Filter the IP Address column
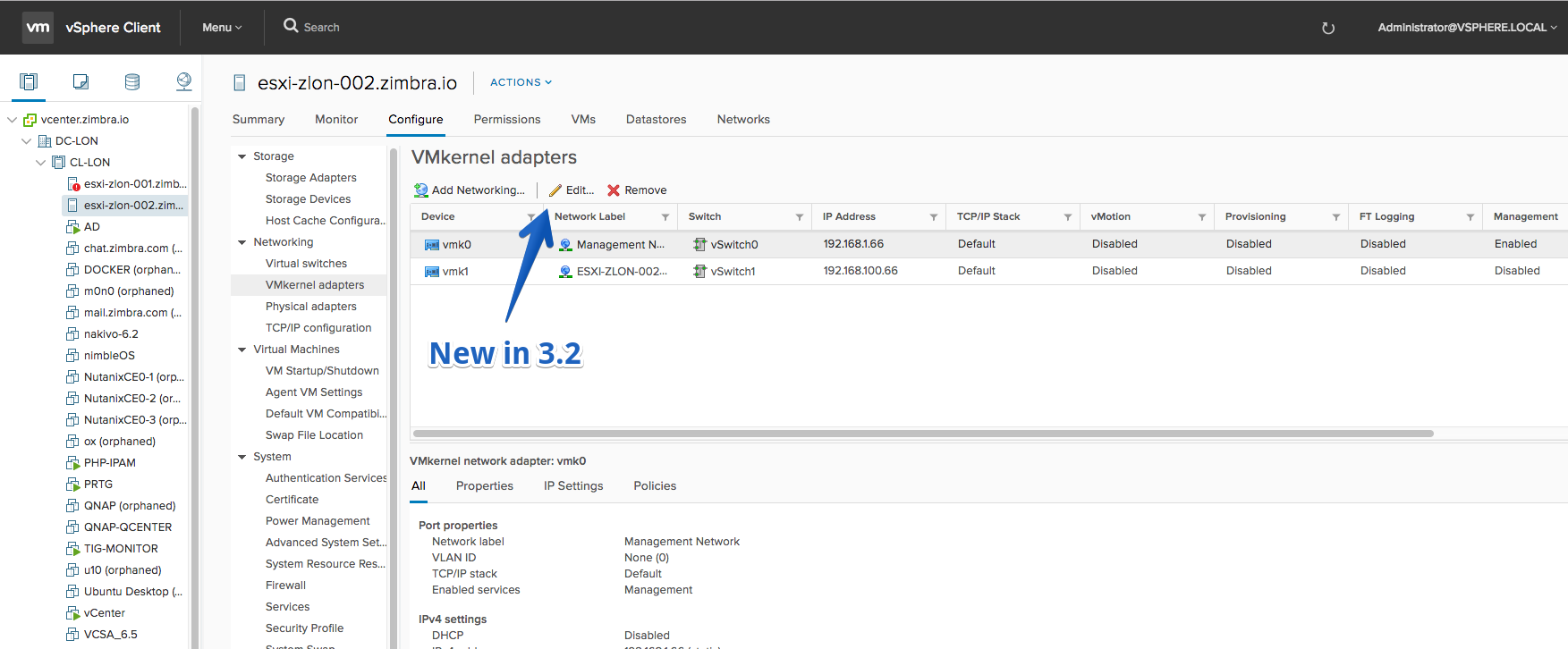This screenshot has height=649, width=1568. pos(934,217)
